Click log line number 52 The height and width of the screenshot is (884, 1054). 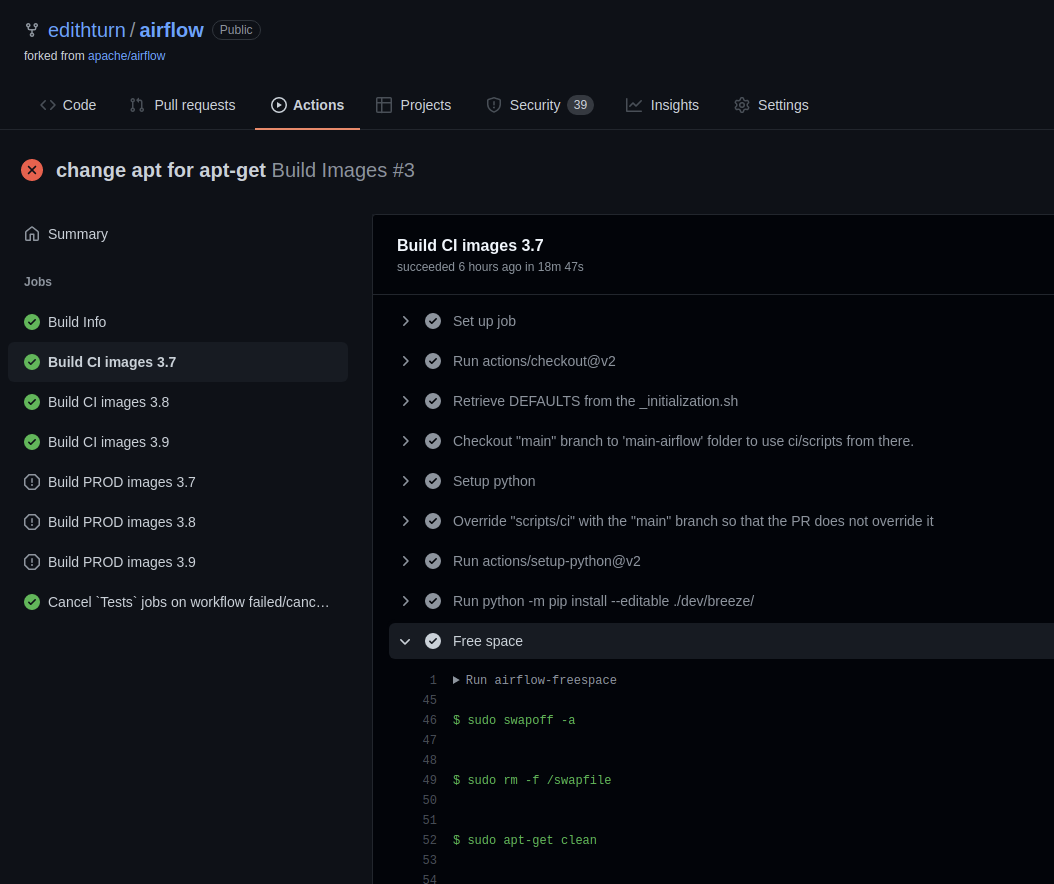tap(430, 840)
